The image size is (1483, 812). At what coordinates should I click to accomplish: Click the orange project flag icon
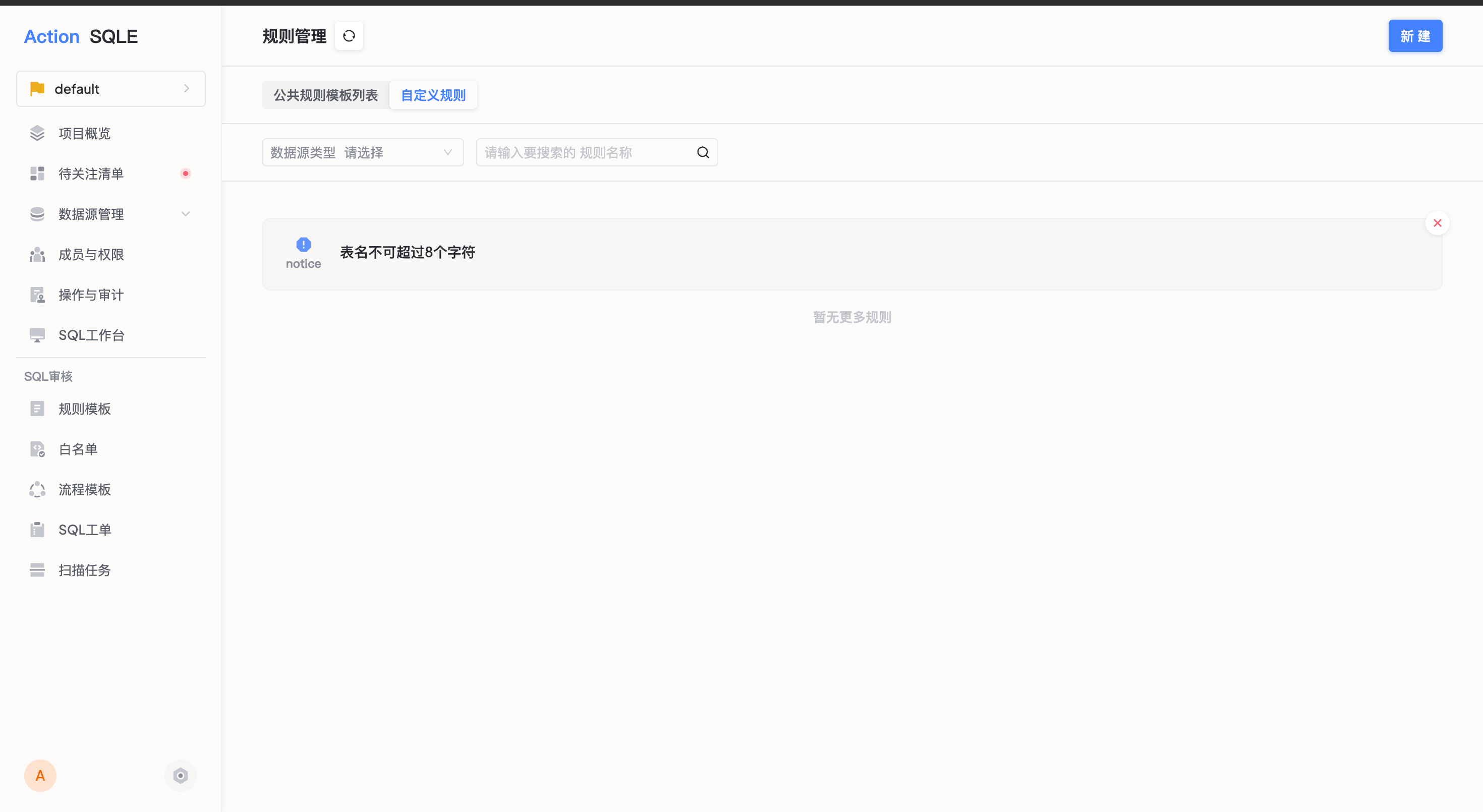pos(37,89)
